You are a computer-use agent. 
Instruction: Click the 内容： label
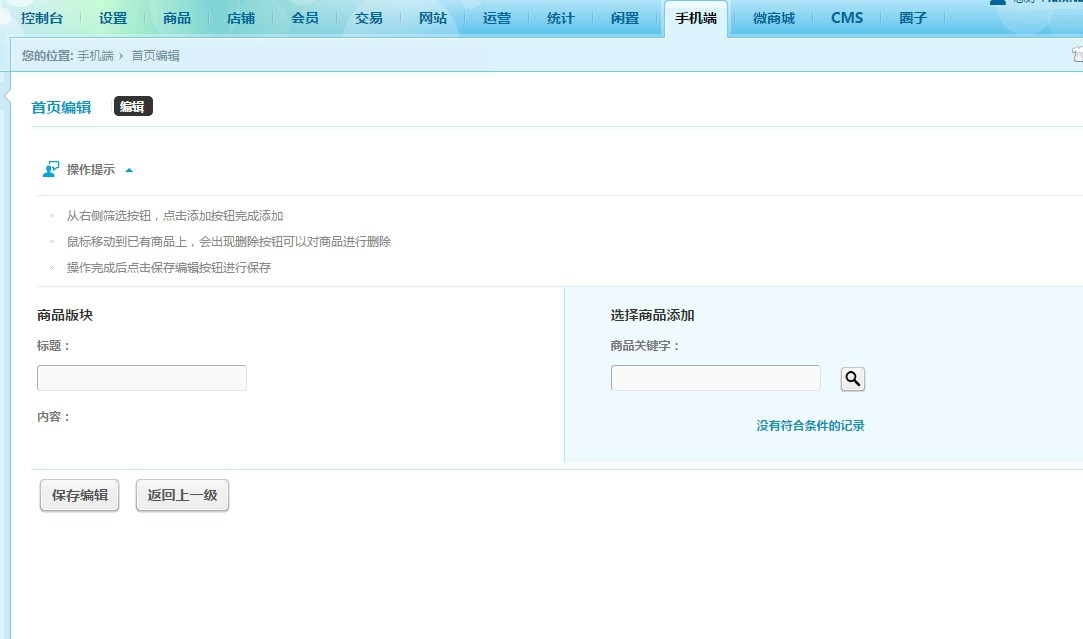pyautogui.click(x=53, y=417)
